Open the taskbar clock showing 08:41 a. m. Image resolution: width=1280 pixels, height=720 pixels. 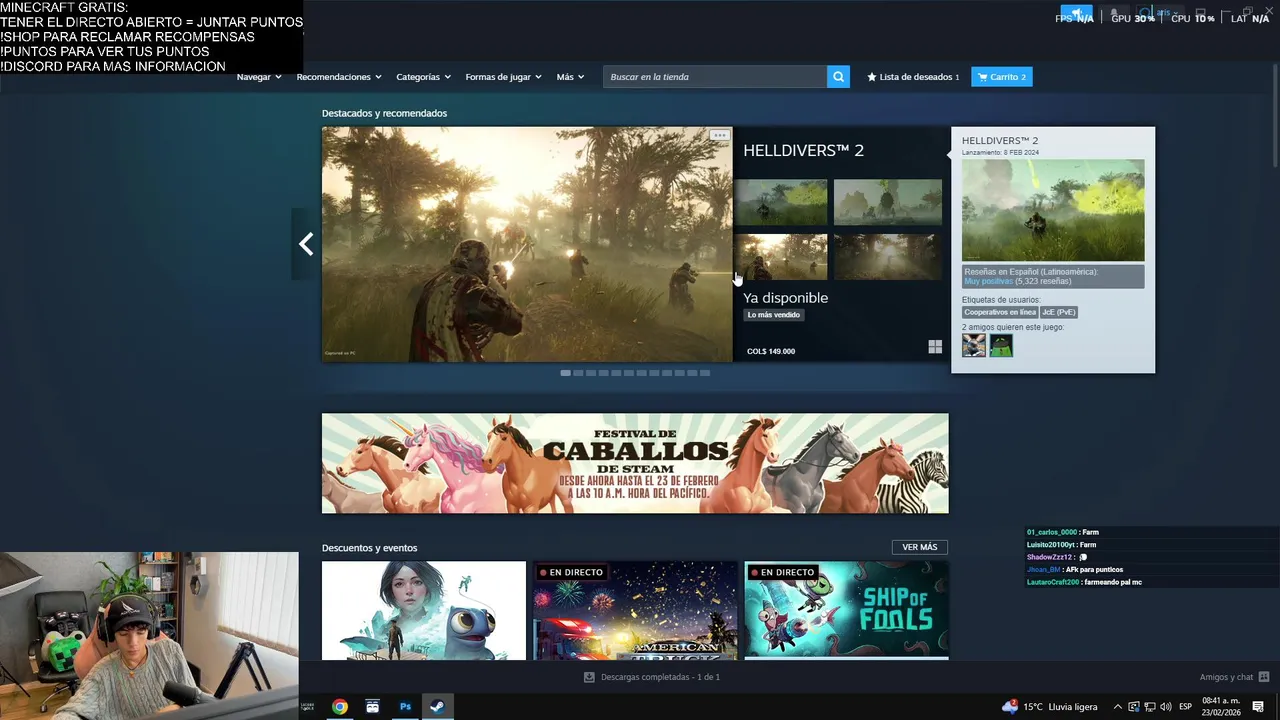(x=1221, y=706)
